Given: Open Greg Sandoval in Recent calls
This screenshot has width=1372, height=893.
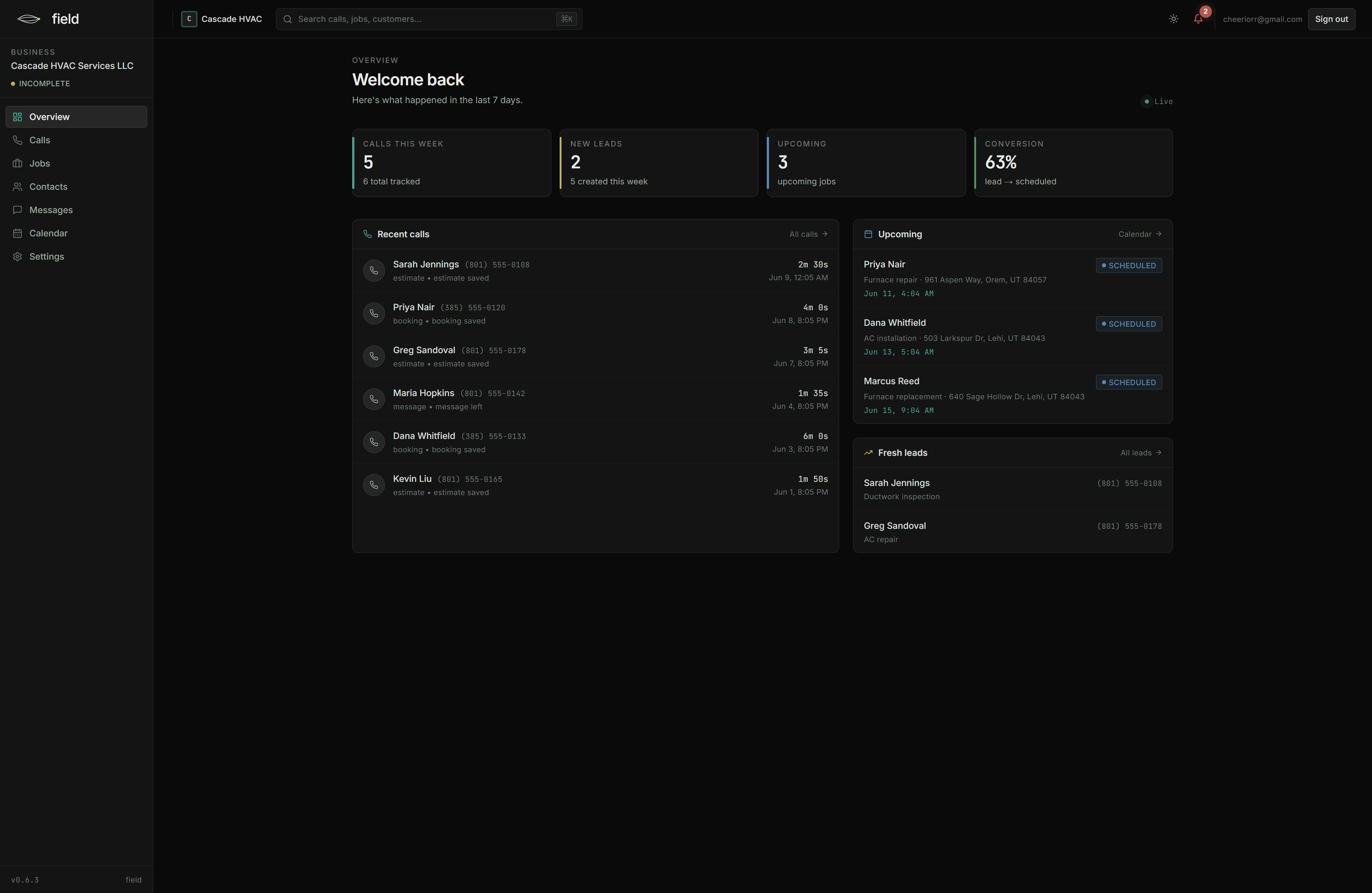Looking at the screenshot, I should click(595, 356).
